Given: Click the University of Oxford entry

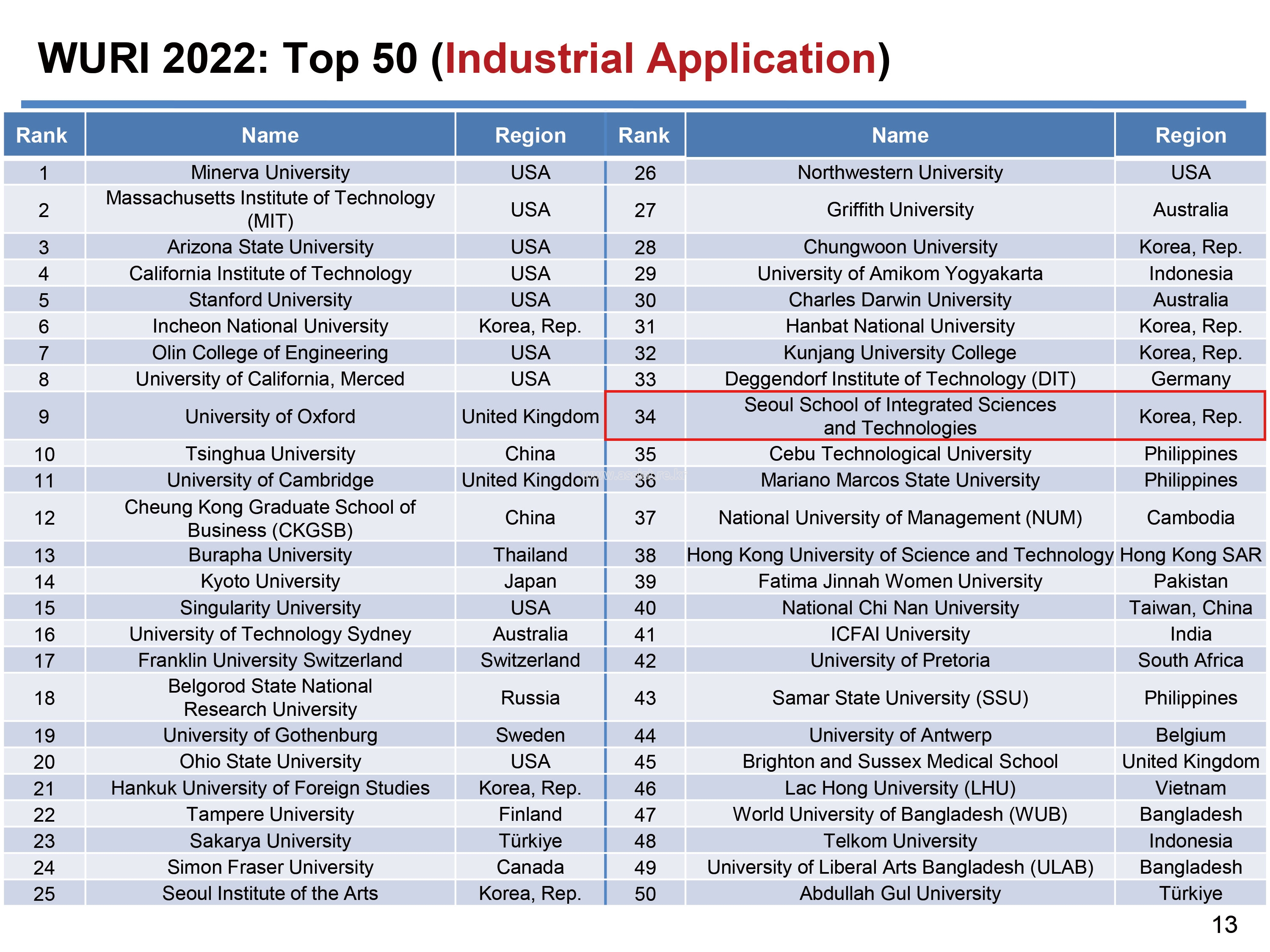Looking at the screenshot, I should pos(270,416).
